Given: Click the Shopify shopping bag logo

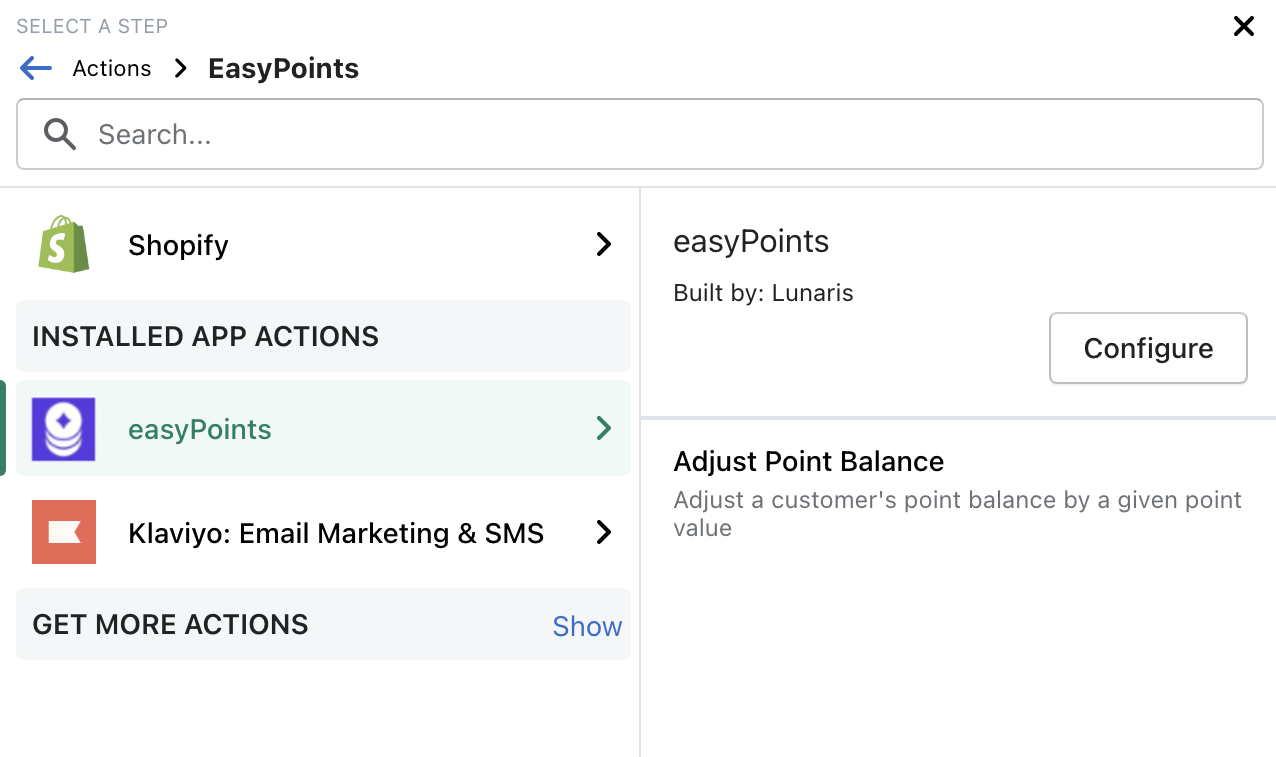Looking at the screenshot, I should coord(64,244).
